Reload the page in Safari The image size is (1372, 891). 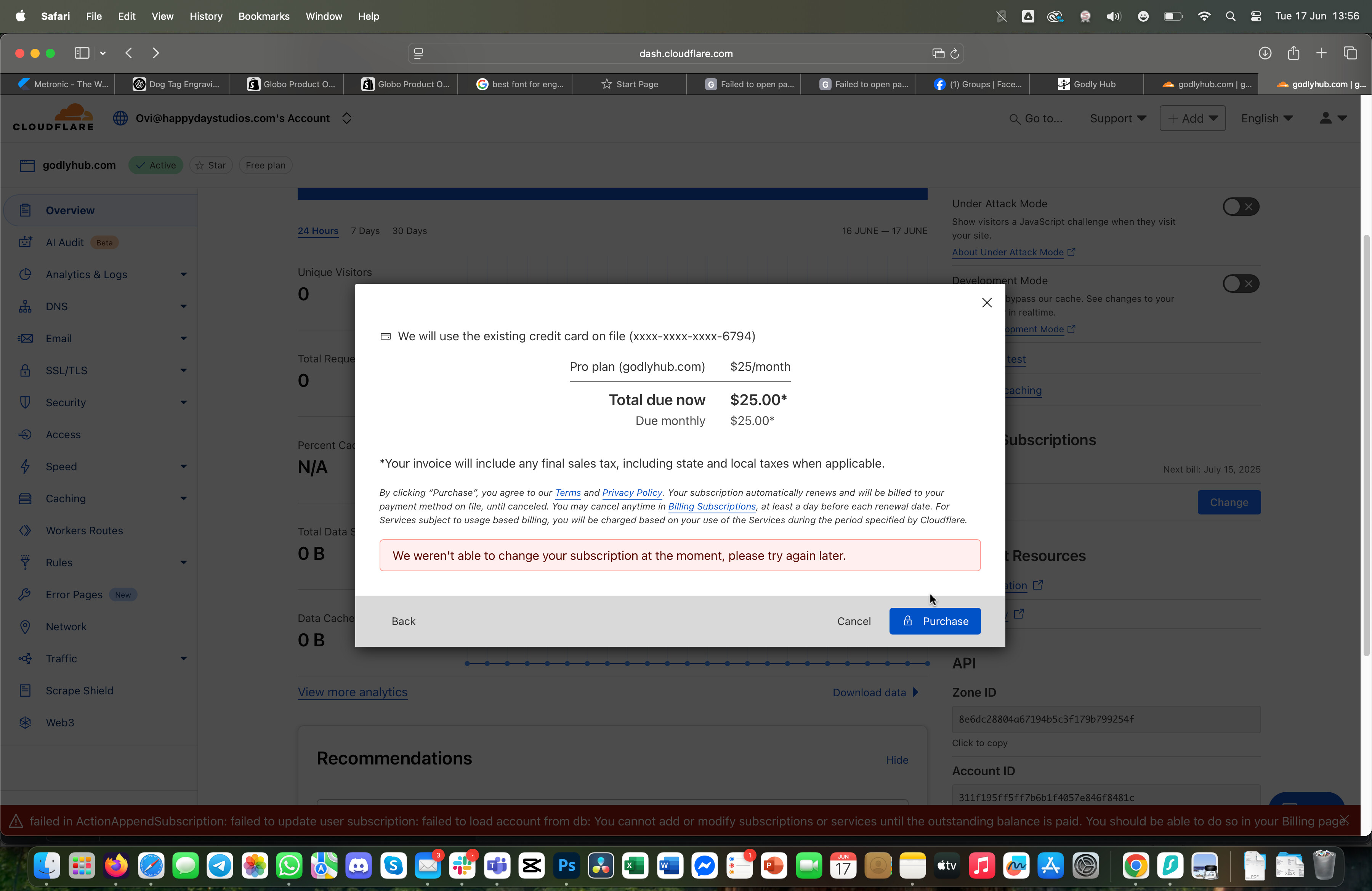tap(954, 54)
